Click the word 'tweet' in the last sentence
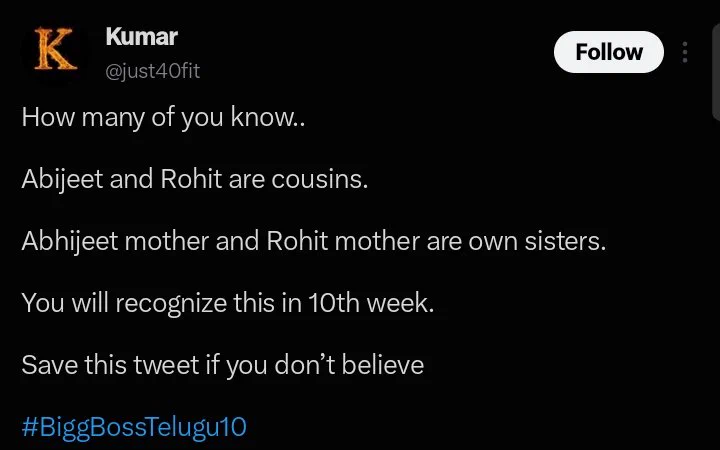Screen dimensions: 720x450 166,366
